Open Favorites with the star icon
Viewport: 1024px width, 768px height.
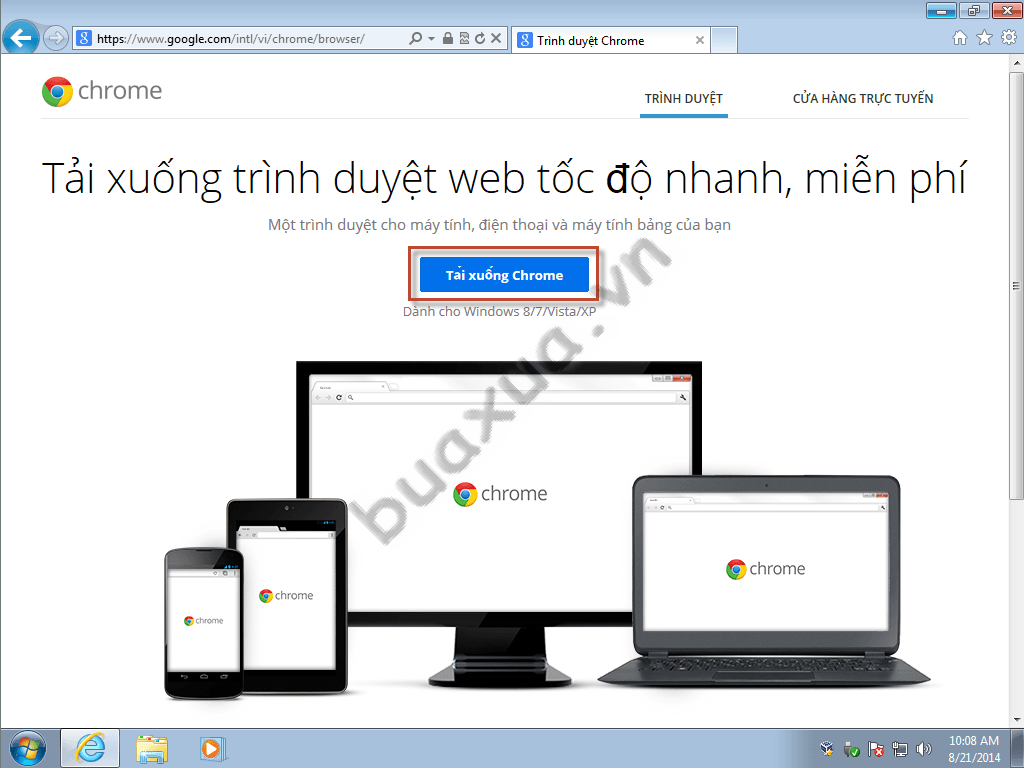(984, 38)
